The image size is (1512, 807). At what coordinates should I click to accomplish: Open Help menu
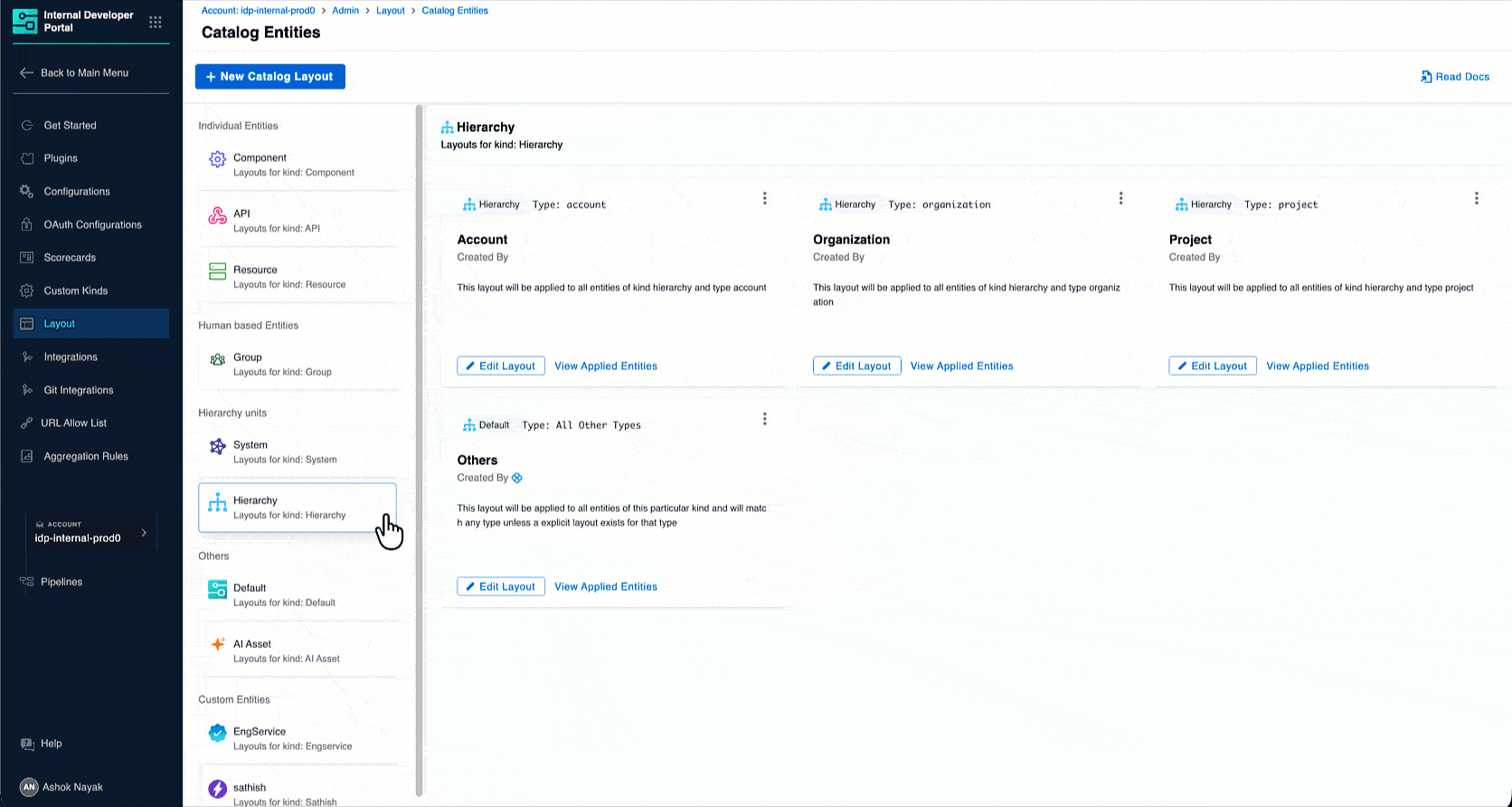(x=42, y=744)
